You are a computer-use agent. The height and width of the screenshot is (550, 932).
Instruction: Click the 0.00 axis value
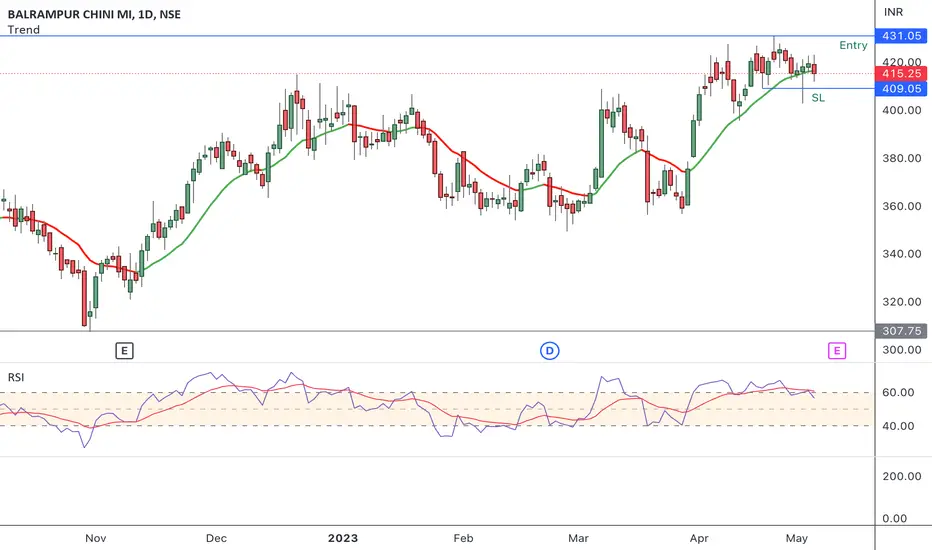[x=895, y=518]
